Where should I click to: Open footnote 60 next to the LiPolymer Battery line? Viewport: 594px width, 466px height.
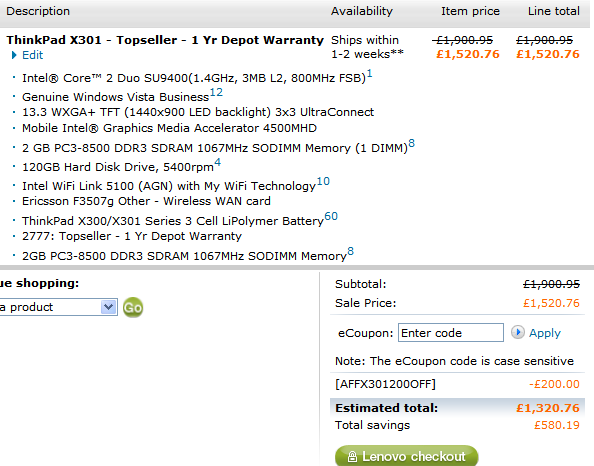[x=331, y=216]
